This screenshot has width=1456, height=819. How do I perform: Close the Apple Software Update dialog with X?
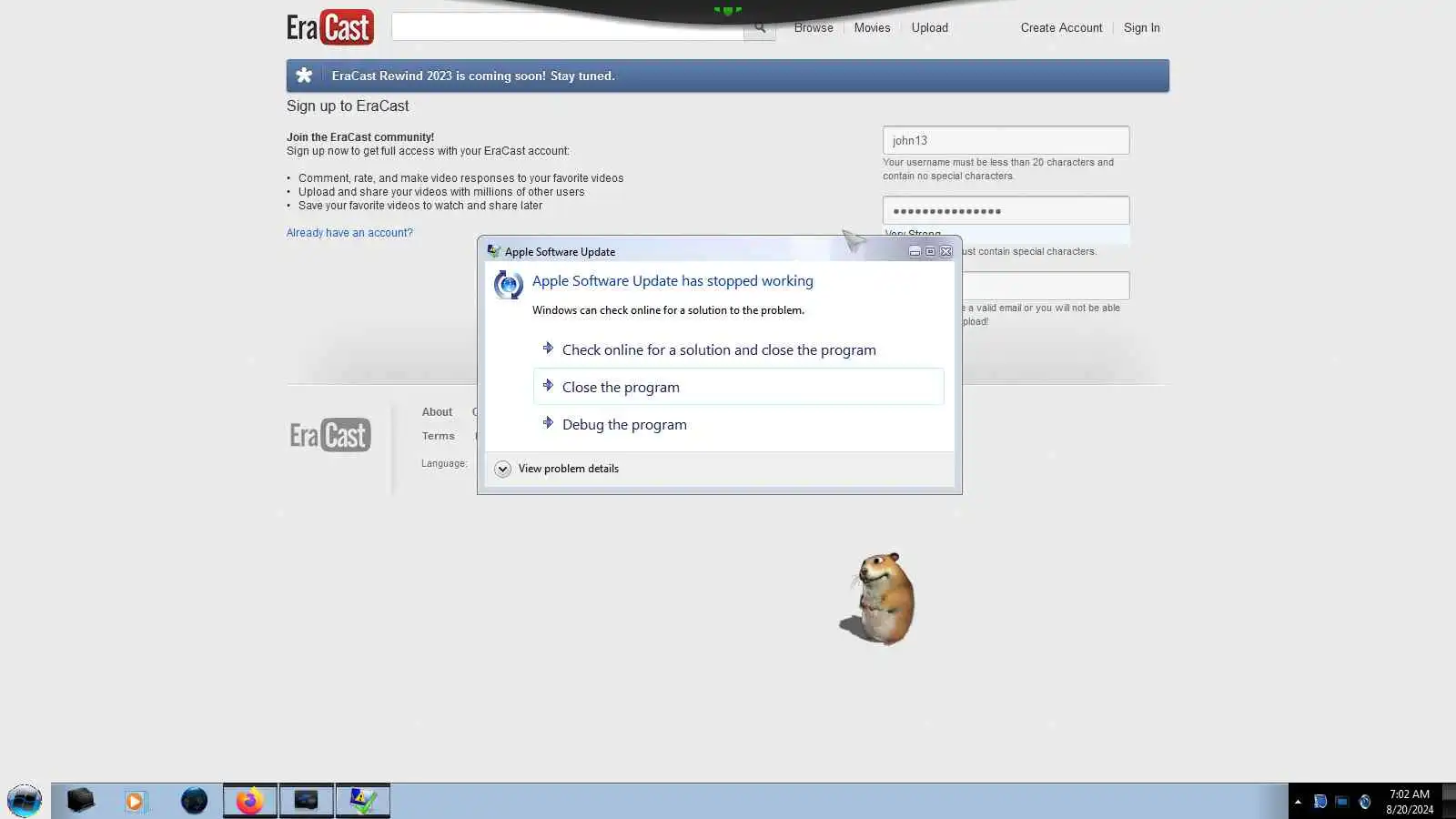coord(946,251)
